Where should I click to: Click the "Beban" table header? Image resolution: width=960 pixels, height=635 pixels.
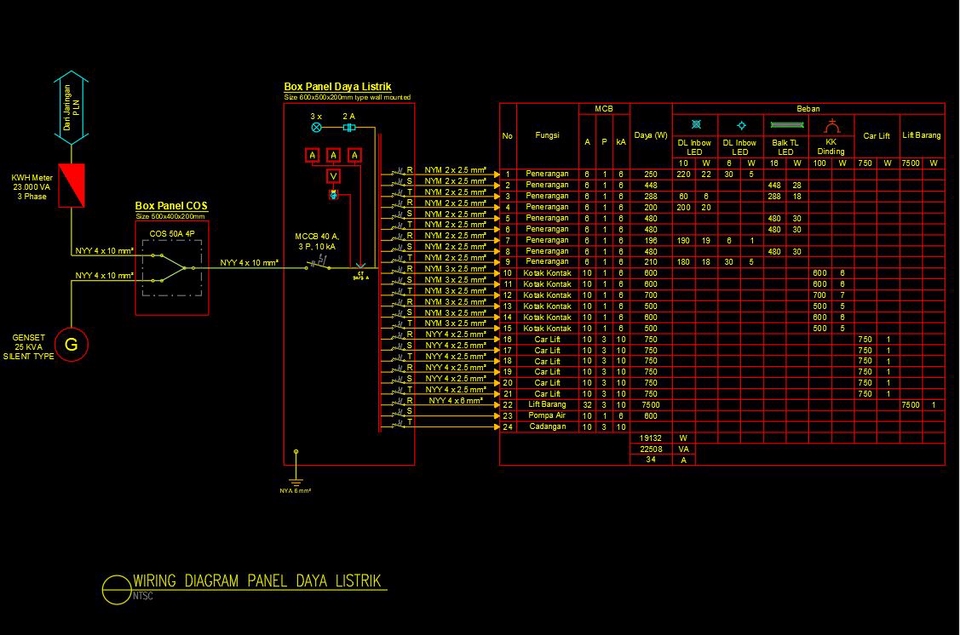808,109
